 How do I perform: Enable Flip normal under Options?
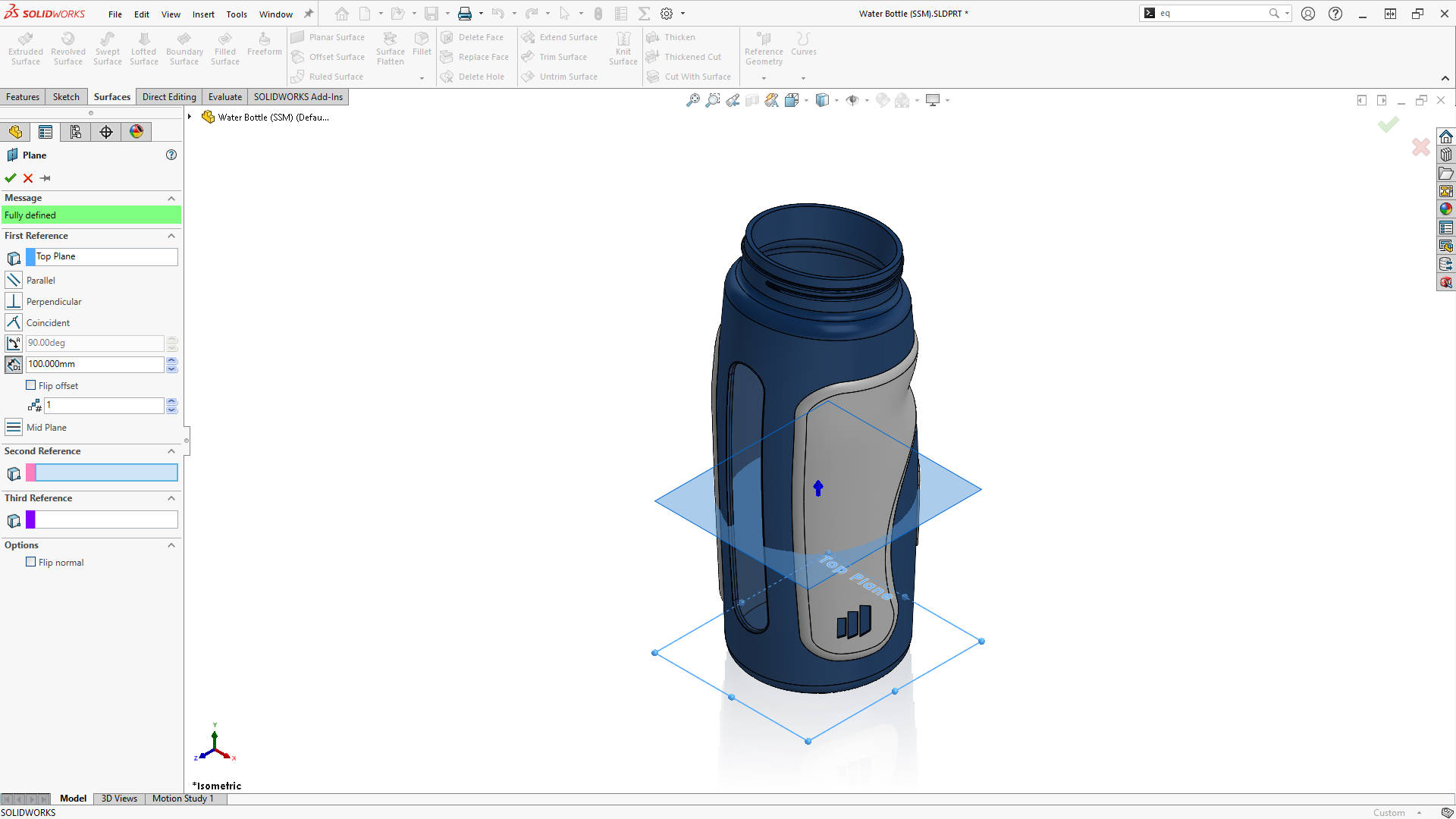pos(31,562)
